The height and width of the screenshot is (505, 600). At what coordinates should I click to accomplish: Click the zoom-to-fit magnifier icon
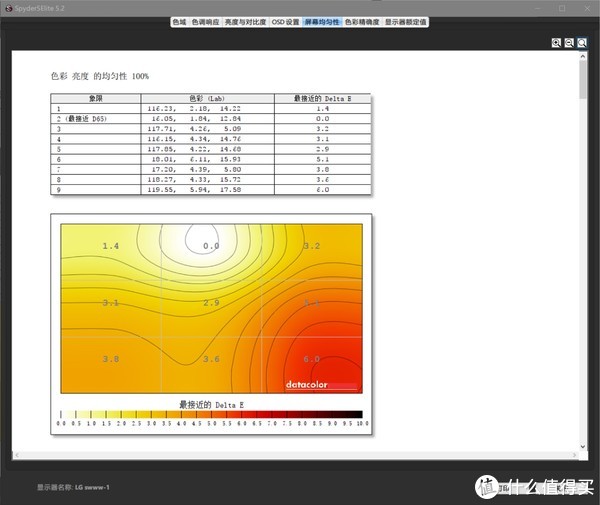tap(582, 43)
